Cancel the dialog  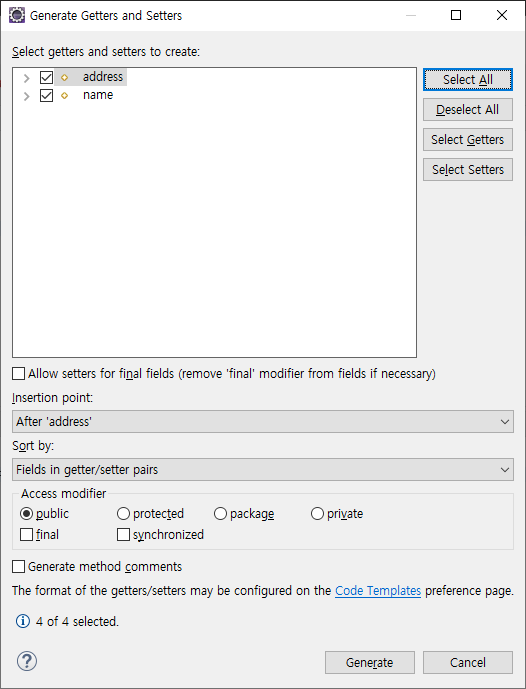tap(468, 662)
